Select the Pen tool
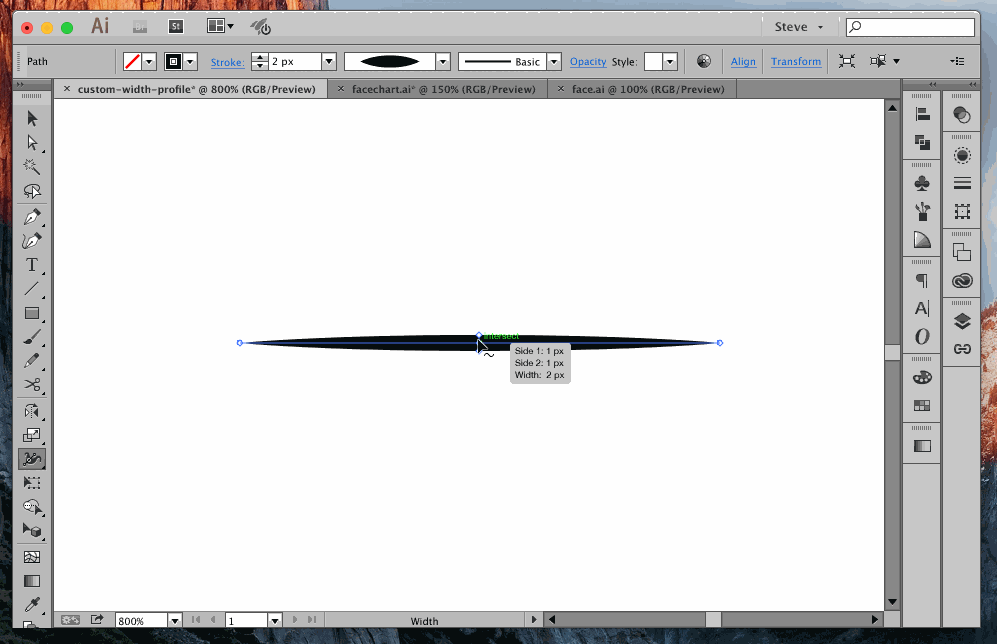This screenshot has width=997, height=644. 32,217
